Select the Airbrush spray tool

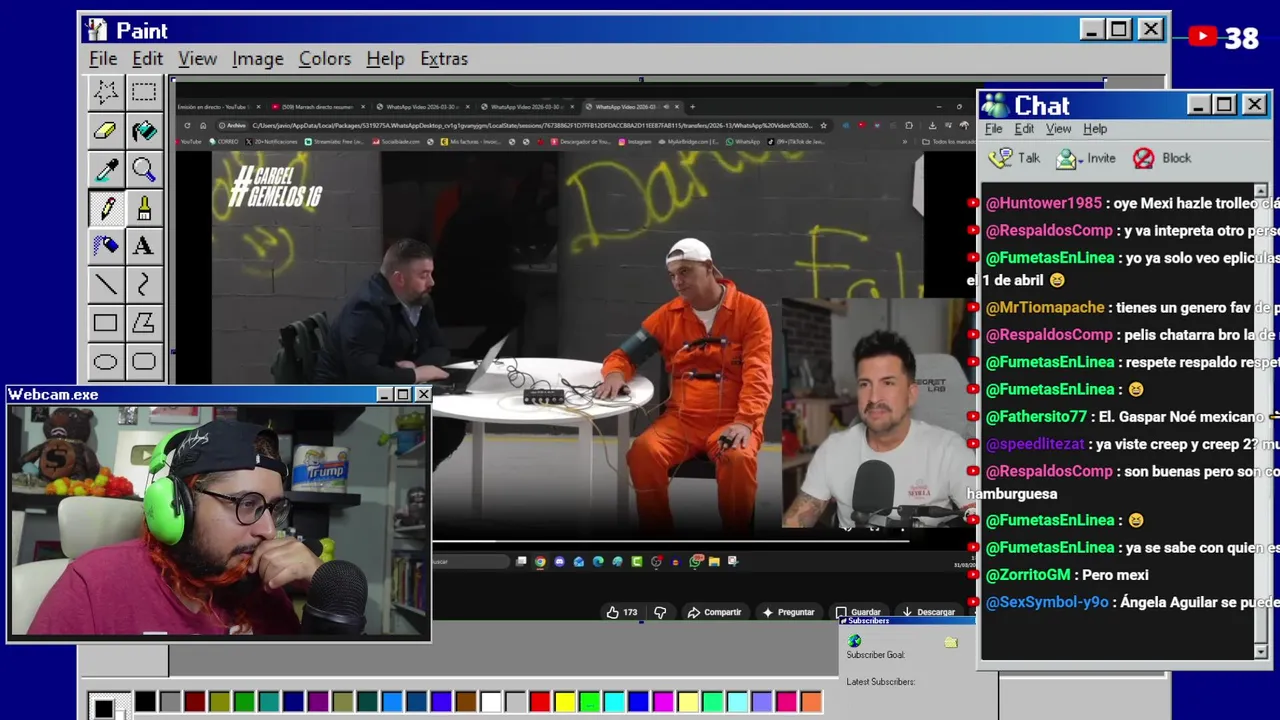pyautogui.click(x=105, y=246)
